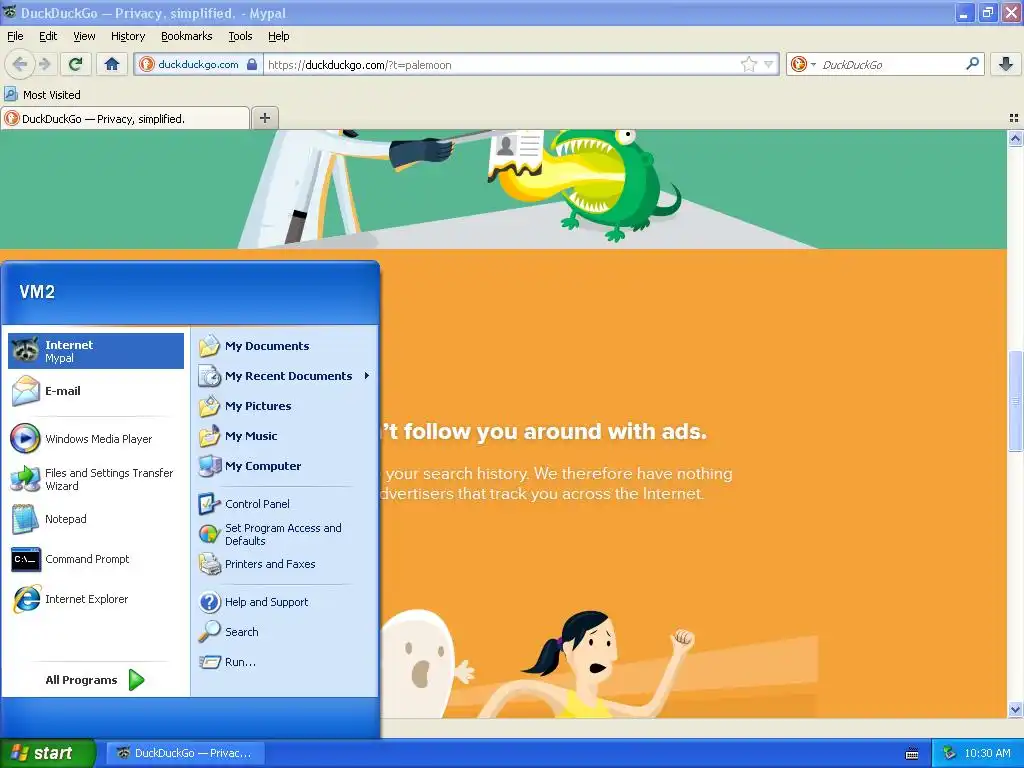This screenshot has height=768, width=1024.
Task: Open the Run dialog
Action: pyautogui.click(x=285, y=662)
